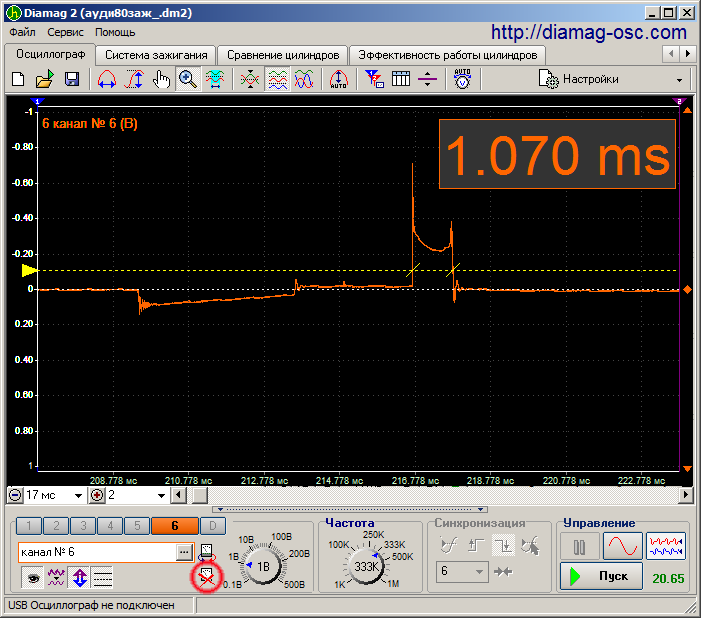Switch to the Сравнение цилиндров tab
701x618 pixels.
tap(283, 55)
